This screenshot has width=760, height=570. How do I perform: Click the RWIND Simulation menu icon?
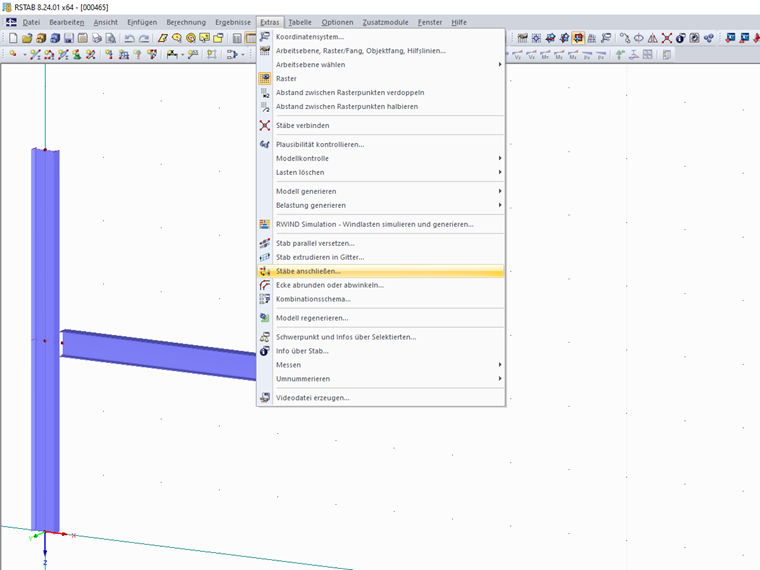(265, 224)
